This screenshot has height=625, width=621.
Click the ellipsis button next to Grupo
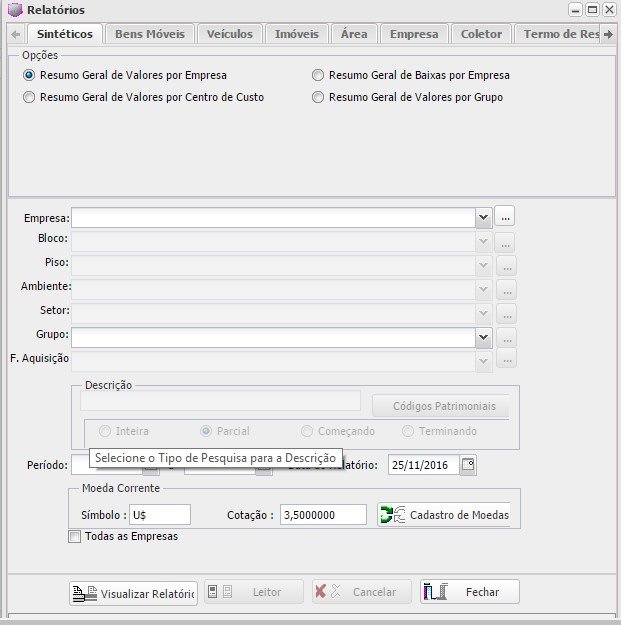505,338
